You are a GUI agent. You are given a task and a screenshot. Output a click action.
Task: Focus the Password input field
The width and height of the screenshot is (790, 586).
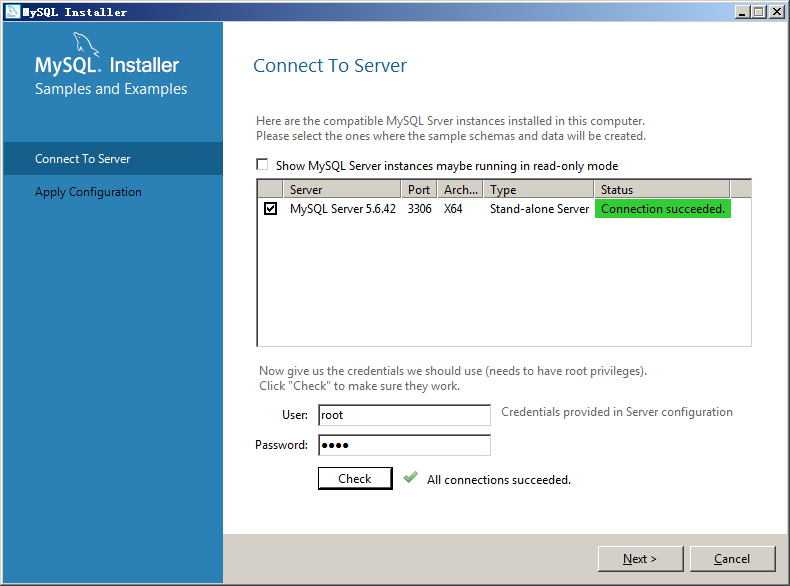coord(404,445)
